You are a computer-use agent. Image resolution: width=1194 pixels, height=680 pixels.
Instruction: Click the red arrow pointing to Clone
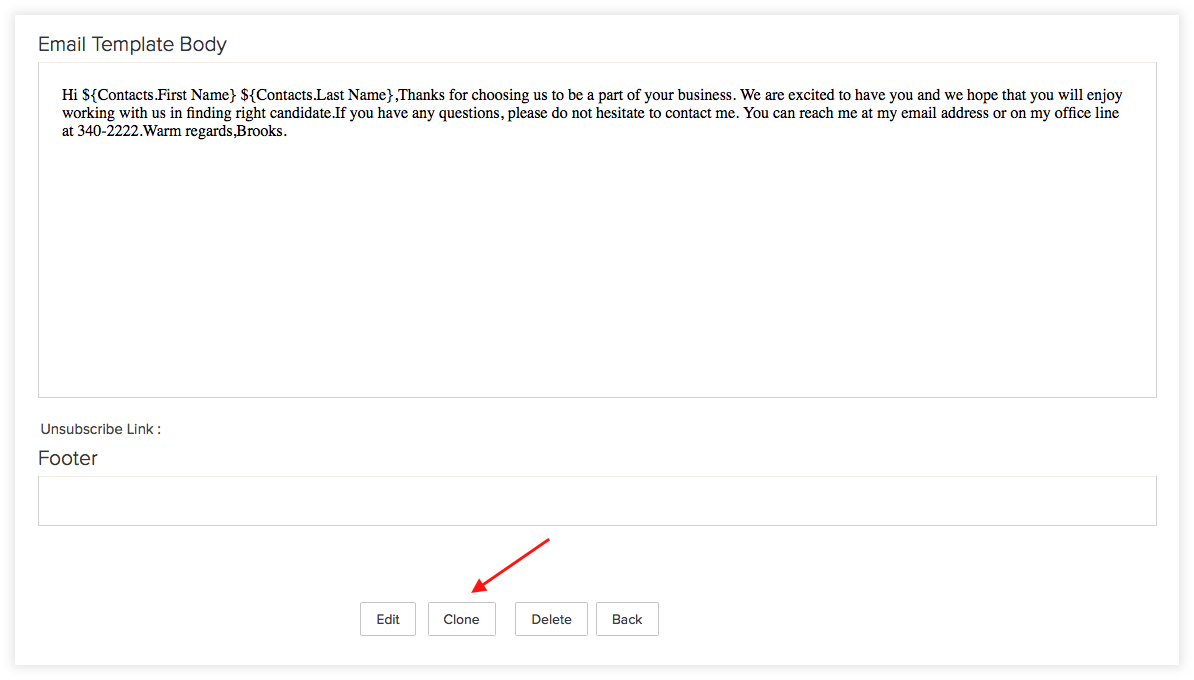(510, 565)
